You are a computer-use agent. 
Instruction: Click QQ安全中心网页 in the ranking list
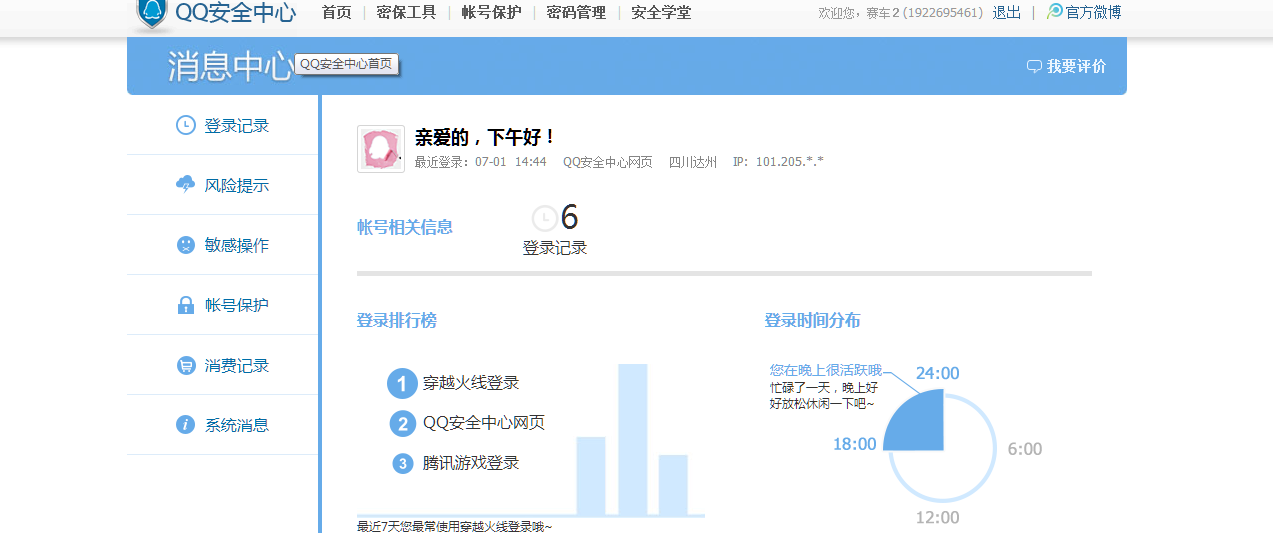coord(484,423)
